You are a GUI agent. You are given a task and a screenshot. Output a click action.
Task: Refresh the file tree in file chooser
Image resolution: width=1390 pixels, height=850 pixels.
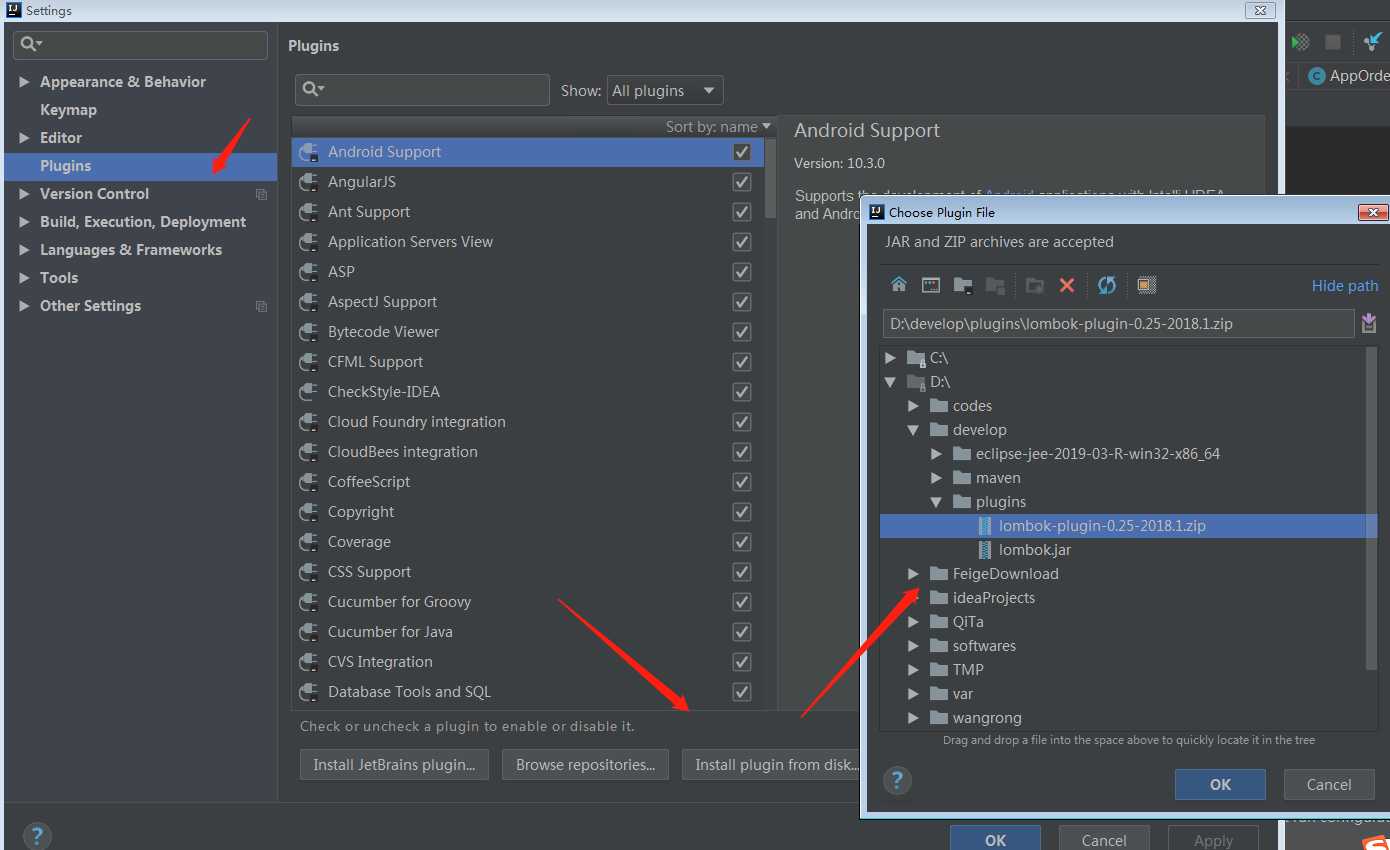[1107, 285]
